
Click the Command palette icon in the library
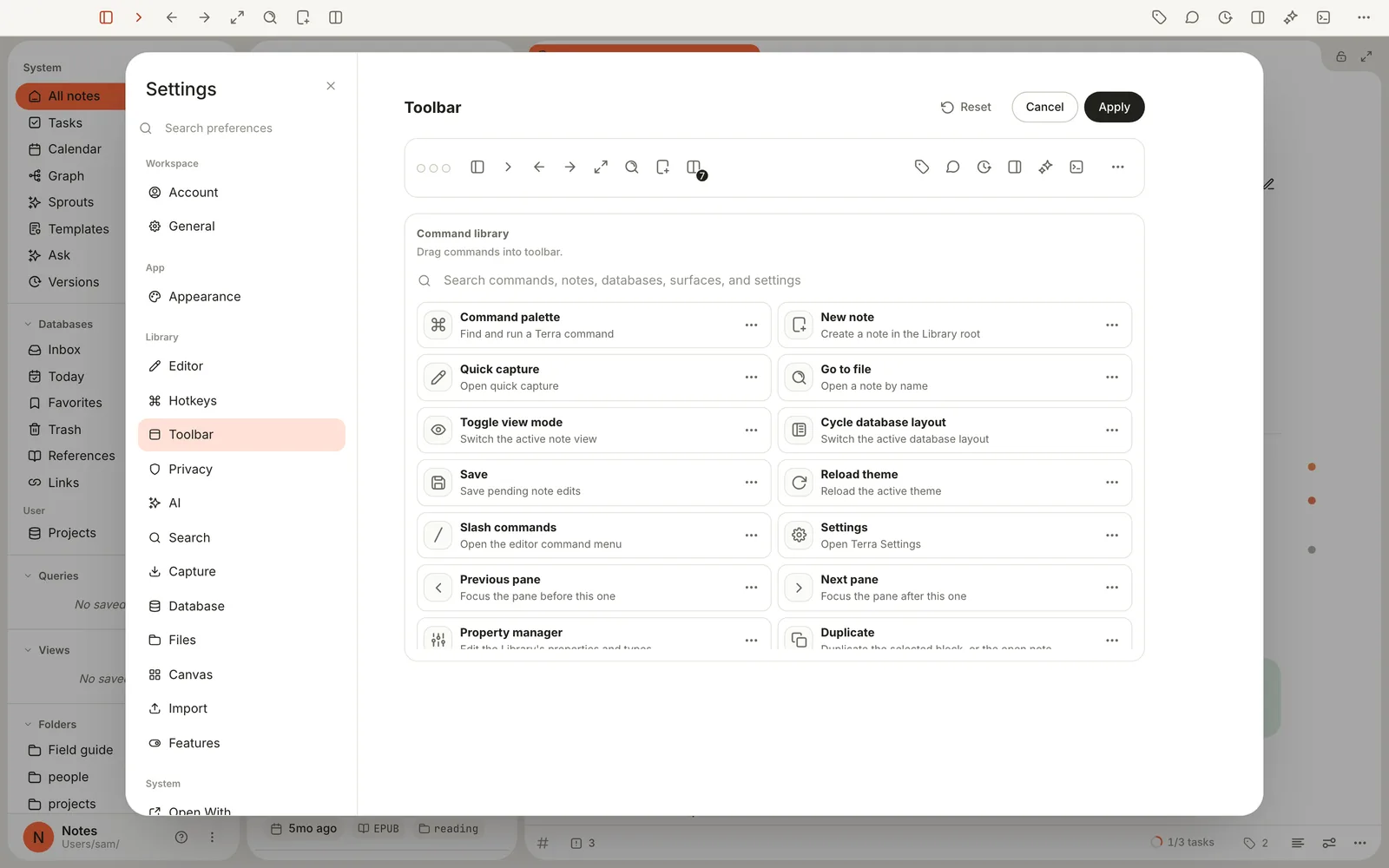tap(438, 325)
